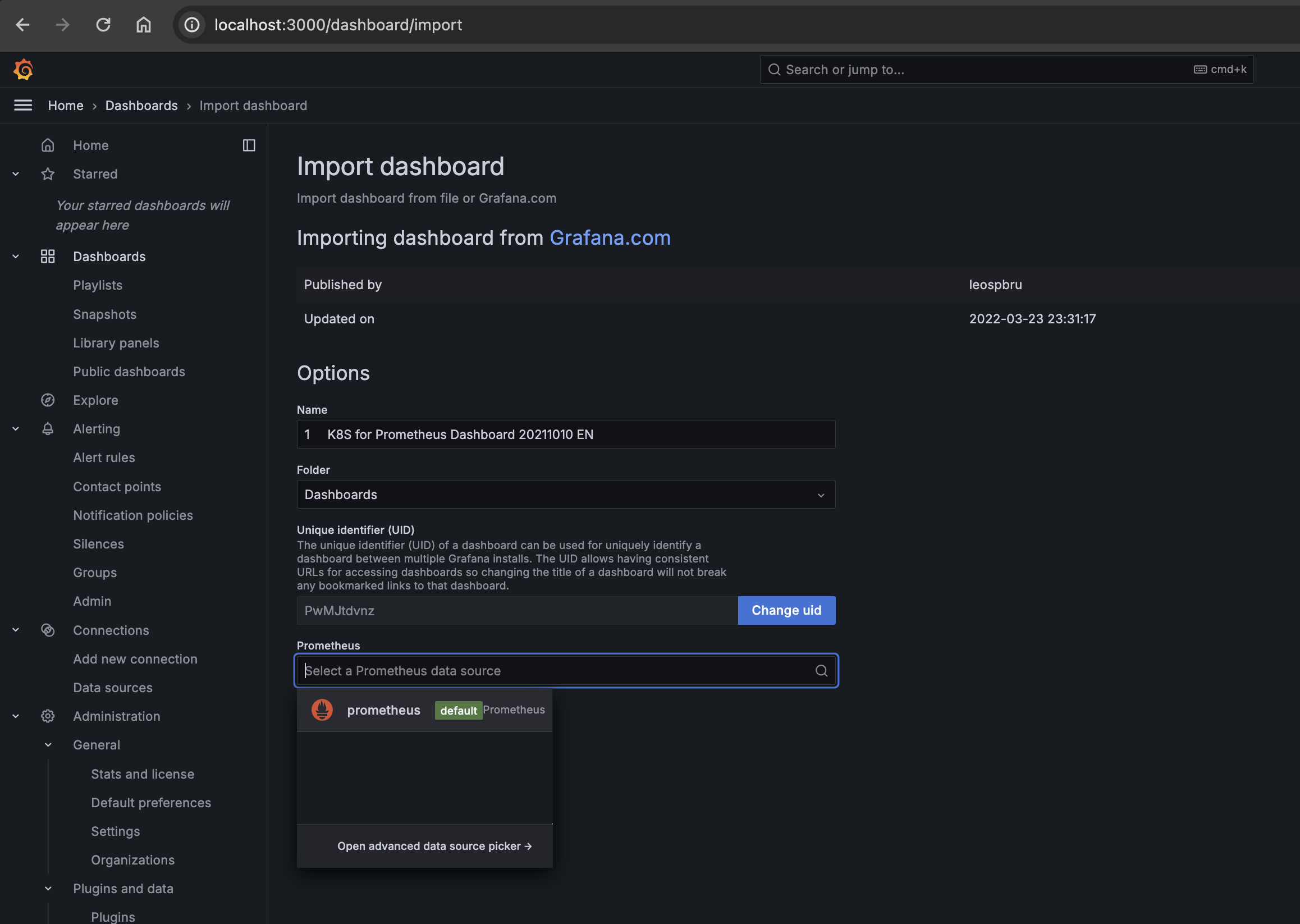Toggle the hamburger menu icon

click(23, 106)
